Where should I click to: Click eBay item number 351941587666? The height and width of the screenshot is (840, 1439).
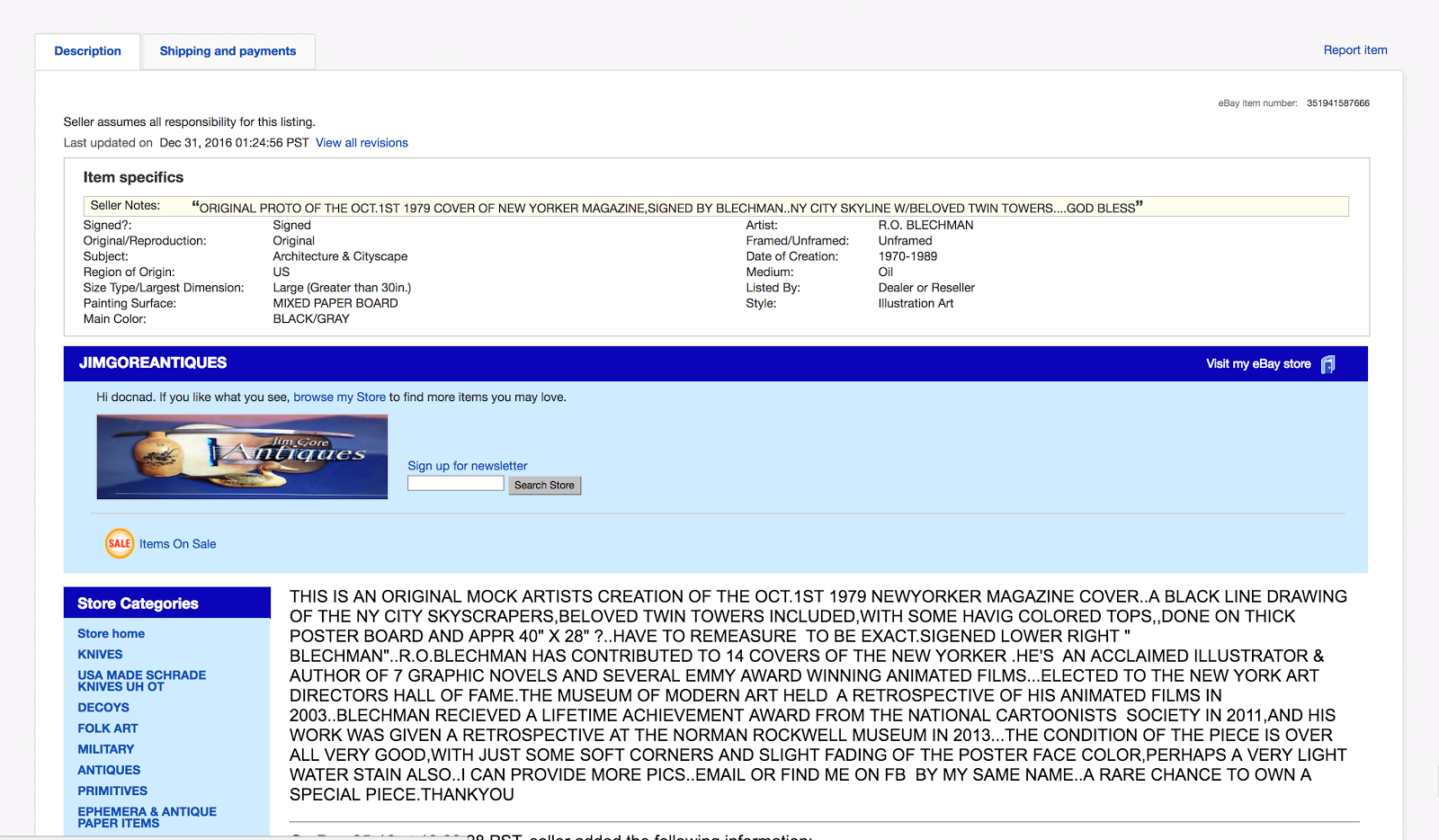click(x=1338, y=103)
